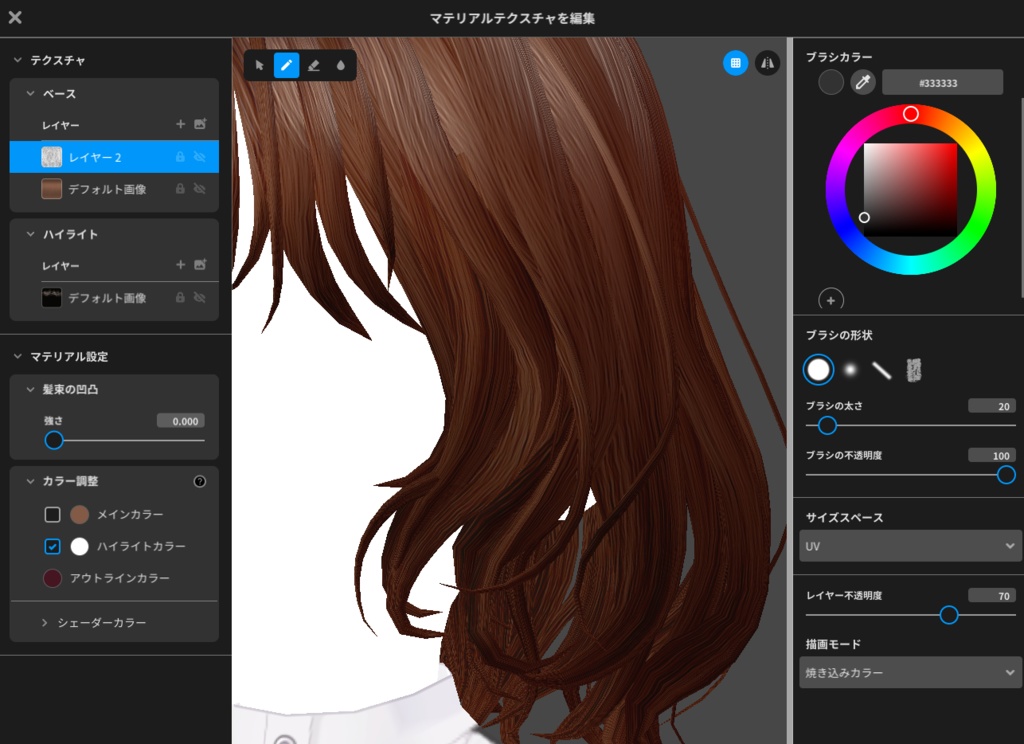
Task: Switch to the eraser tool
Action: [313, 65]
